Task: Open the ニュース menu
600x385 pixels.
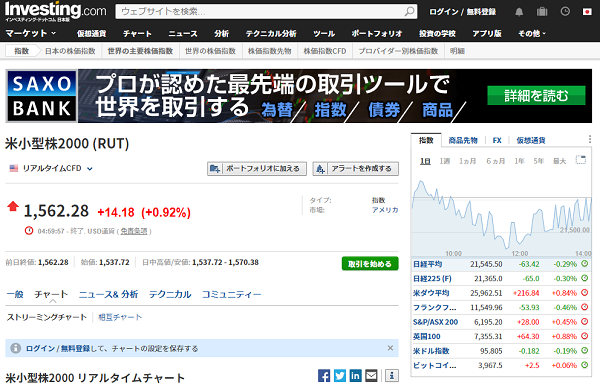Action: [x=183, y=34]
